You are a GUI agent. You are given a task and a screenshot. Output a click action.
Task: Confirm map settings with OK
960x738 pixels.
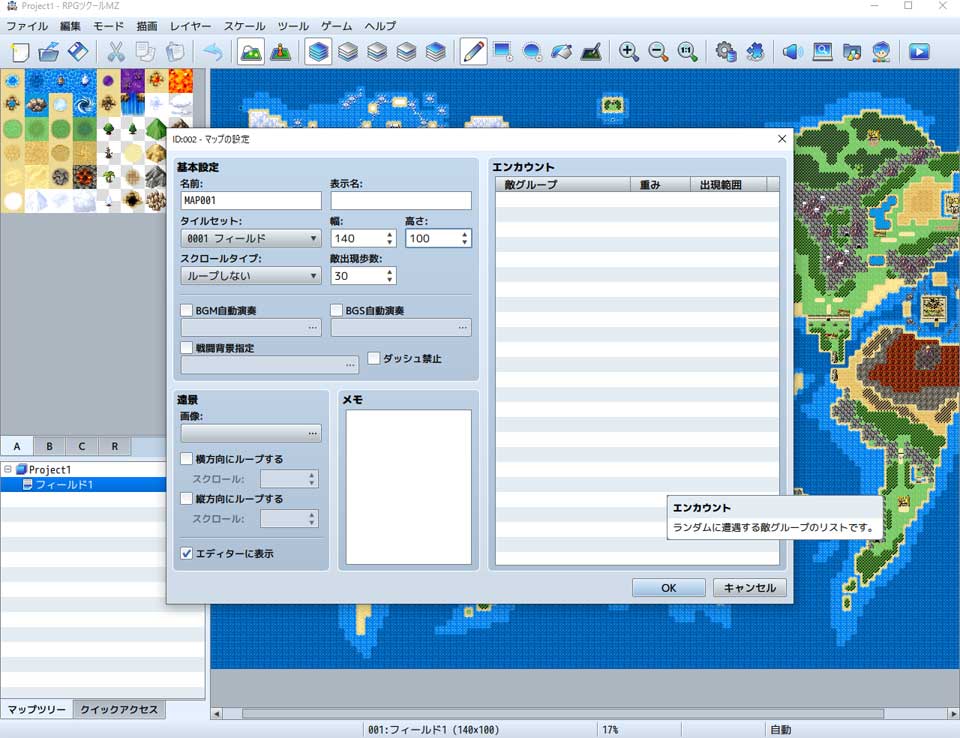click(669, 588)
